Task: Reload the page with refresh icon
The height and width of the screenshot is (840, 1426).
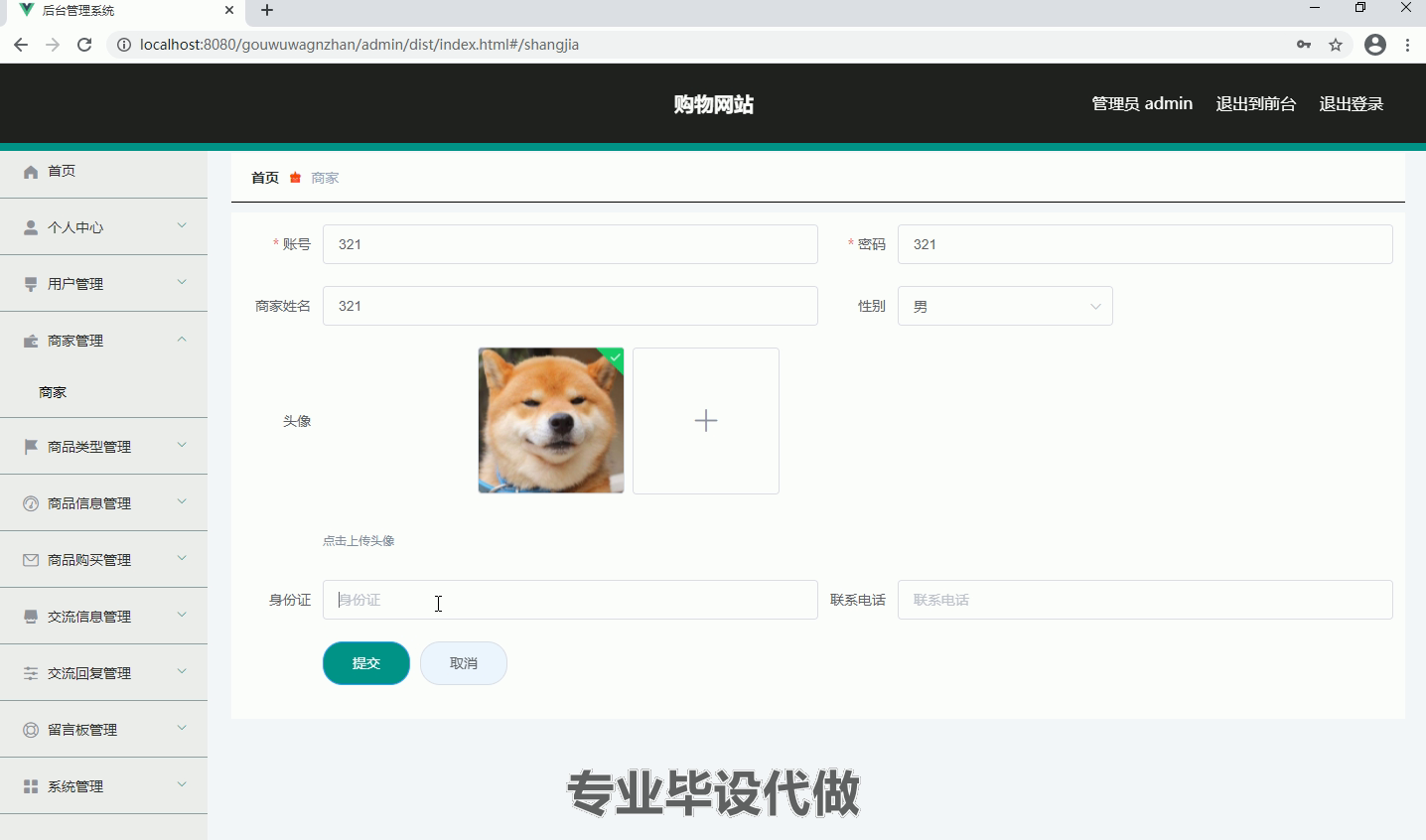Action: (84, 45)
